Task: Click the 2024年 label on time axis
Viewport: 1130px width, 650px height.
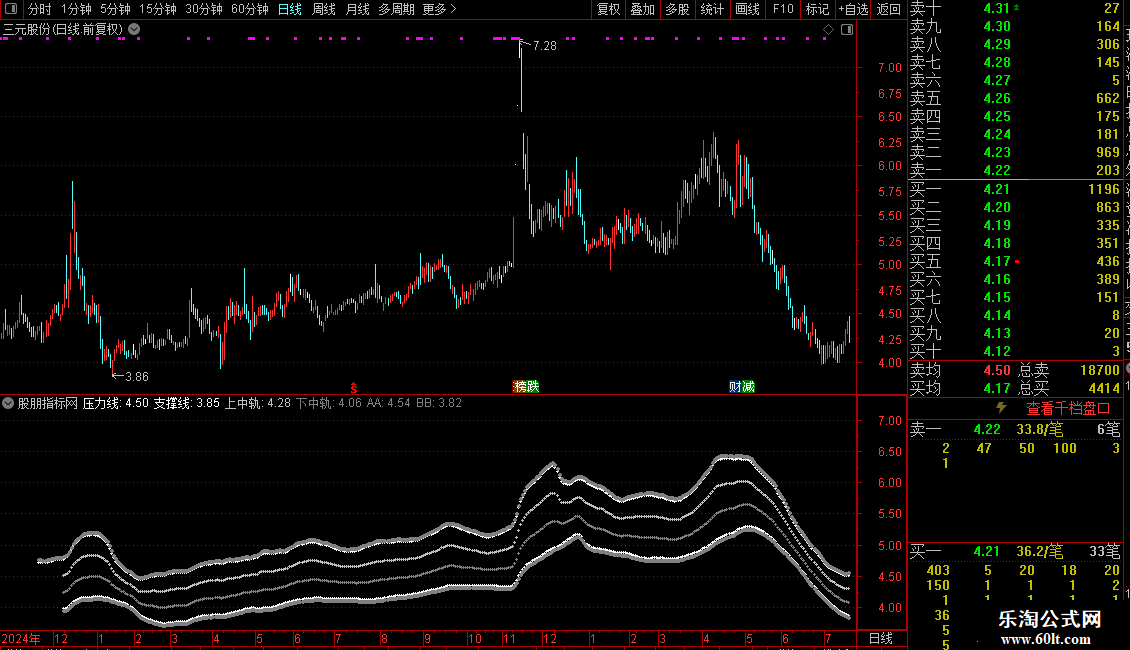Action: click(x=21, y=638)
